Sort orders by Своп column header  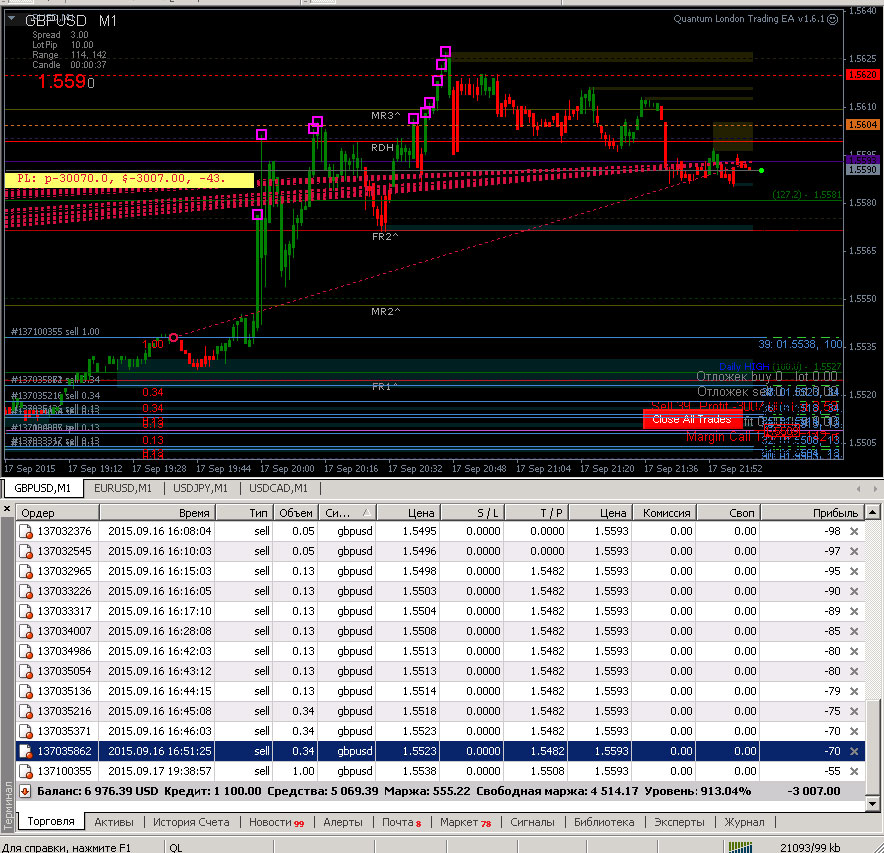coord(728,513)
